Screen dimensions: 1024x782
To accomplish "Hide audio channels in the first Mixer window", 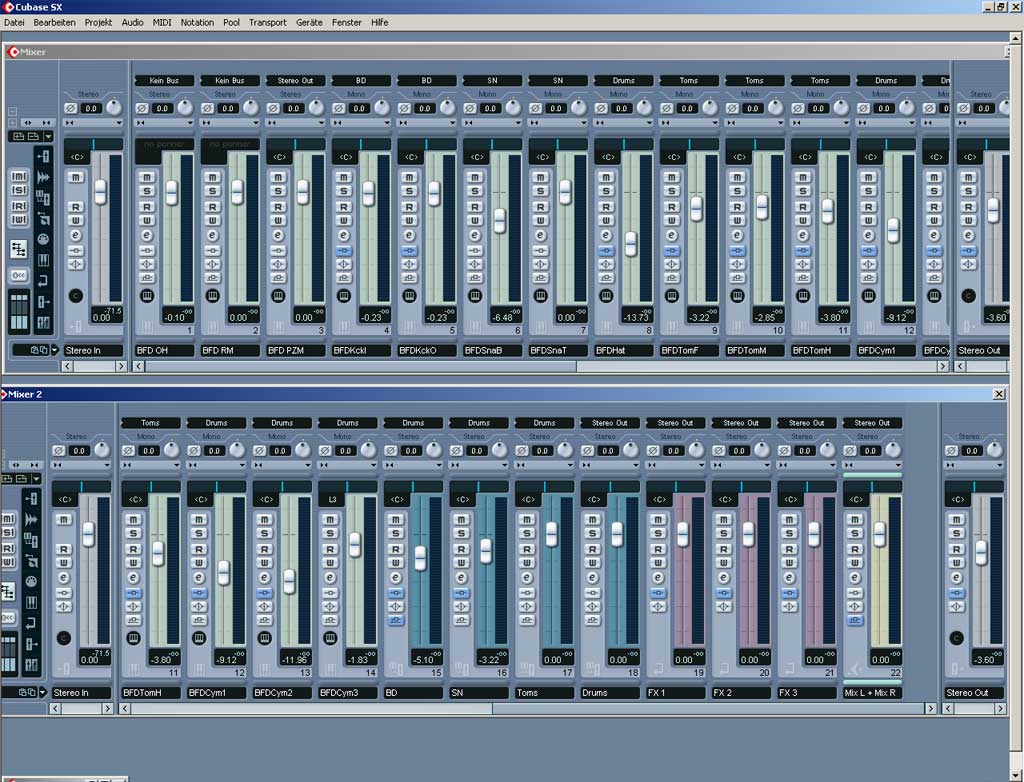I will [43, 177].
